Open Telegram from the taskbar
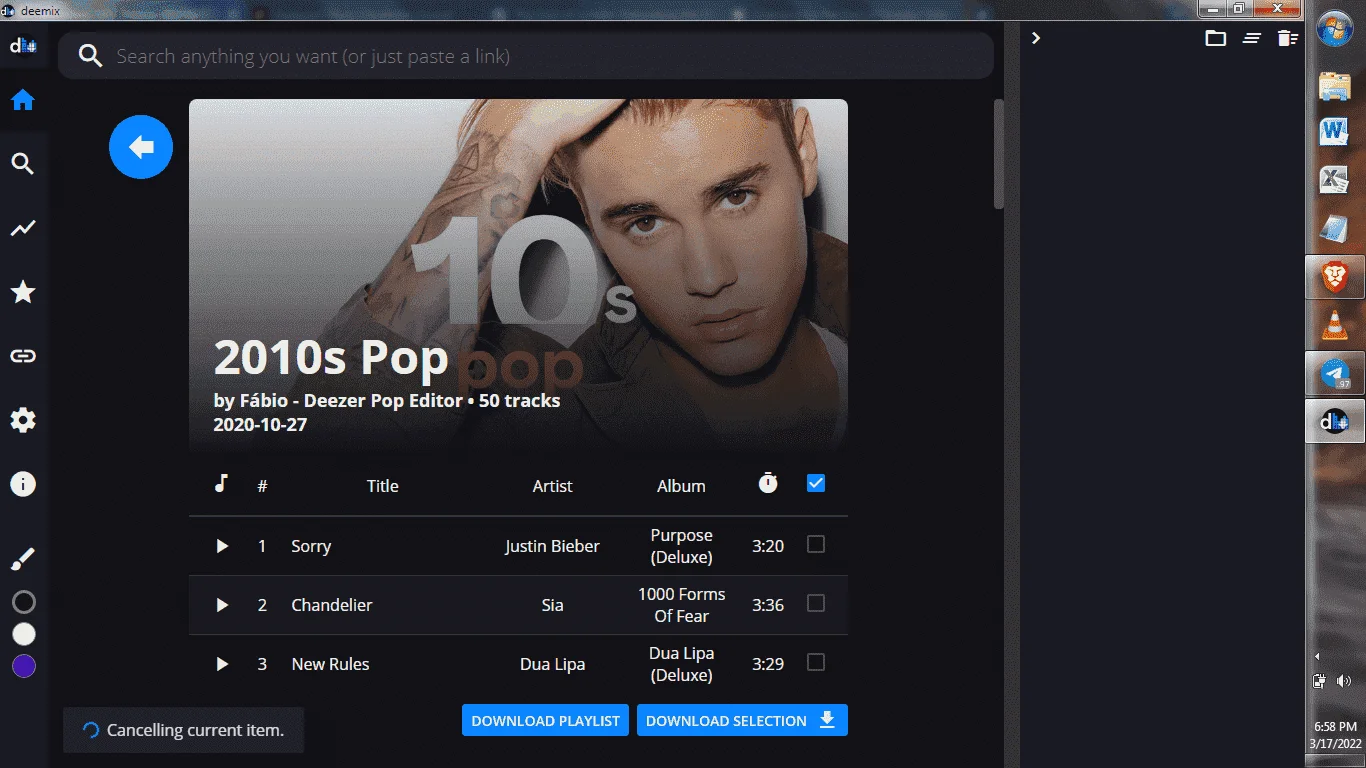 [x=1335, y=374]
